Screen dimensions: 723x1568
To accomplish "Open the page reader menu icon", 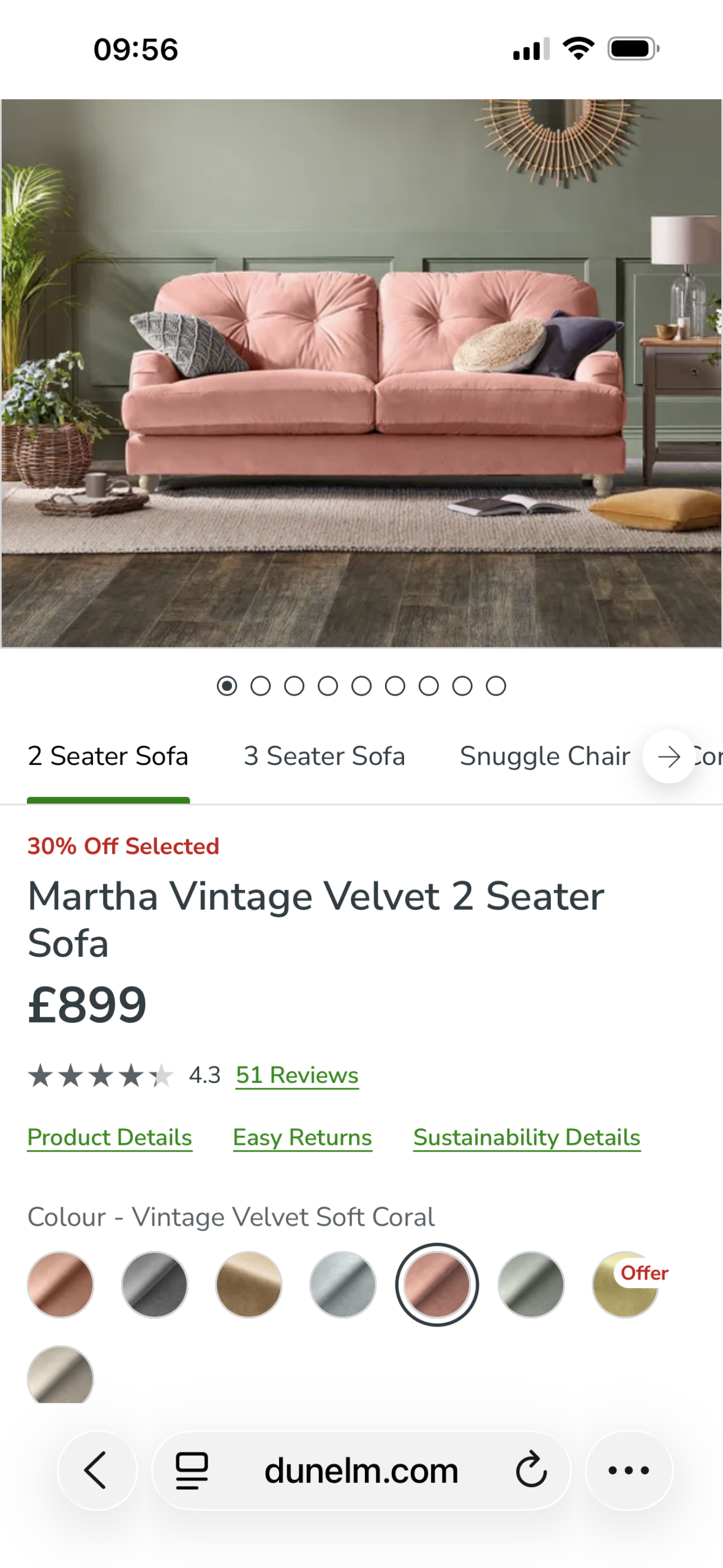I will pos(192,1470).
